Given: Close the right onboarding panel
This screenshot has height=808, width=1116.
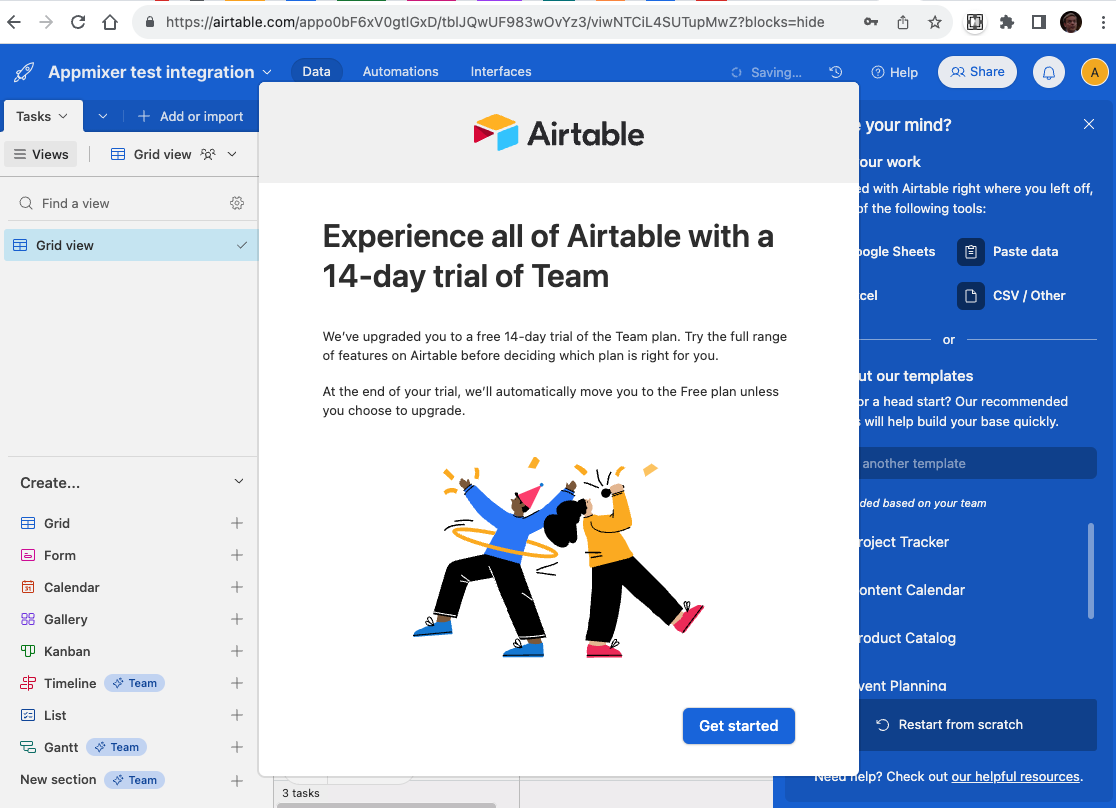Looking at the screenshot, I should click(x=1089, y=124).
